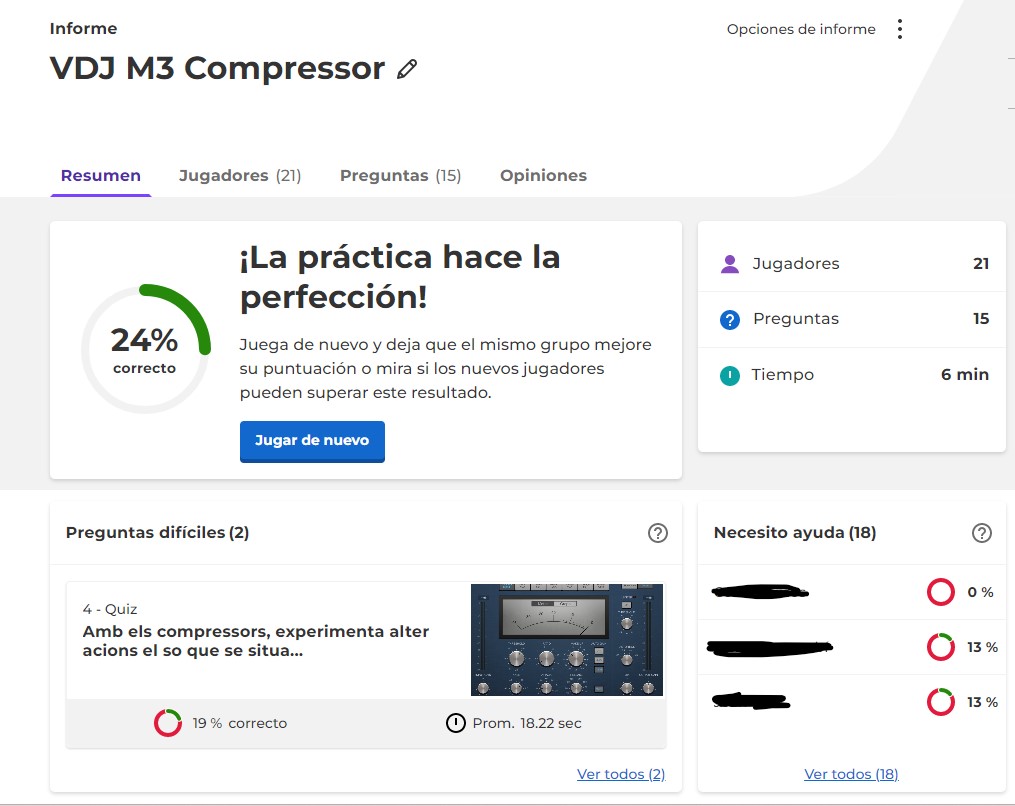Click the 0 % player donut indicator
Viewport: 1015px width, 806px height.
[941, 592]
